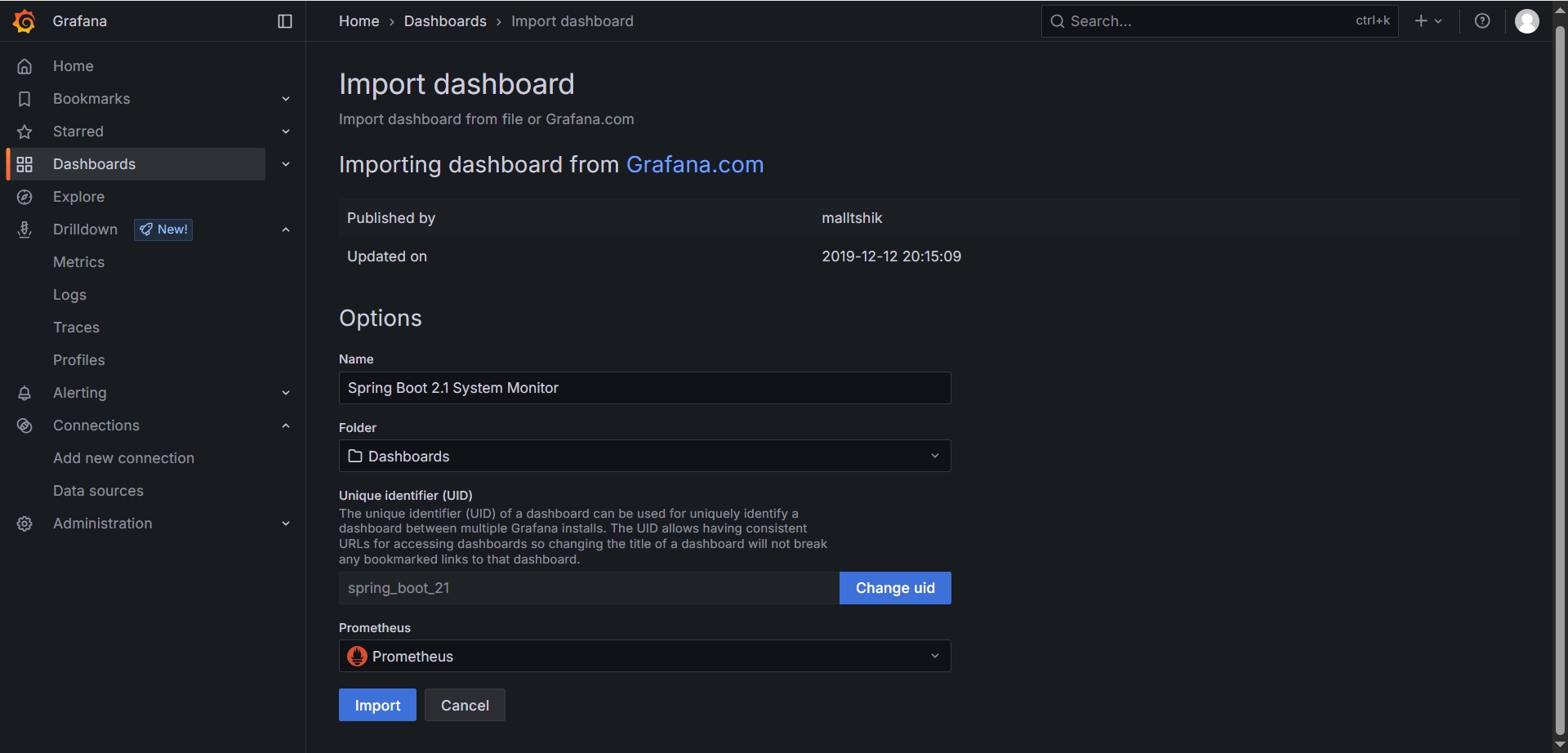Open Data sources in sidebar
Viewport: 1568px width, 753px height.
pos(98,491)
